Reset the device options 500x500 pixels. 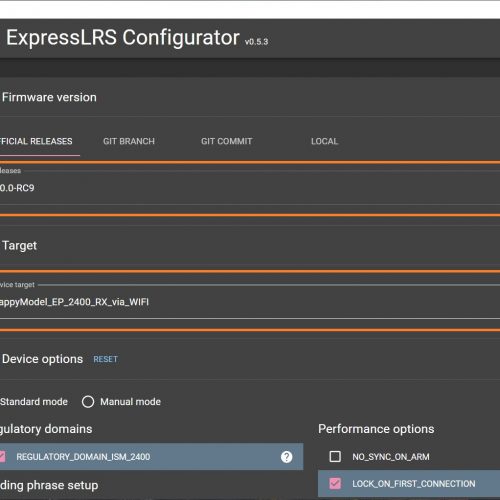pos(105,359)
